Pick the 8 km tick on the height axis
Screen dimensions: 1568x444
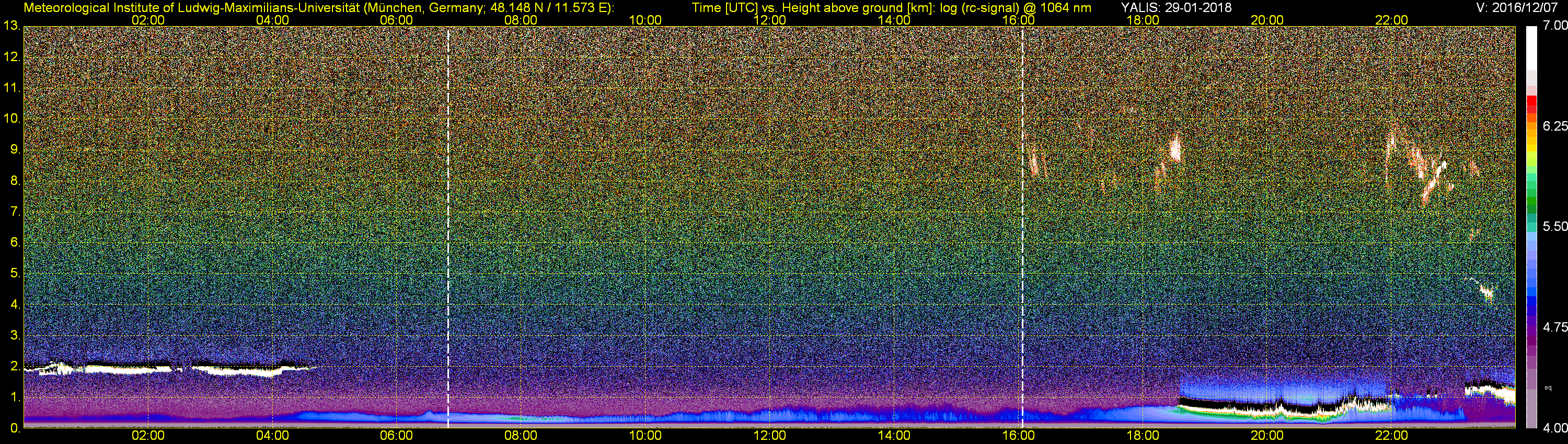coord(15,181)
